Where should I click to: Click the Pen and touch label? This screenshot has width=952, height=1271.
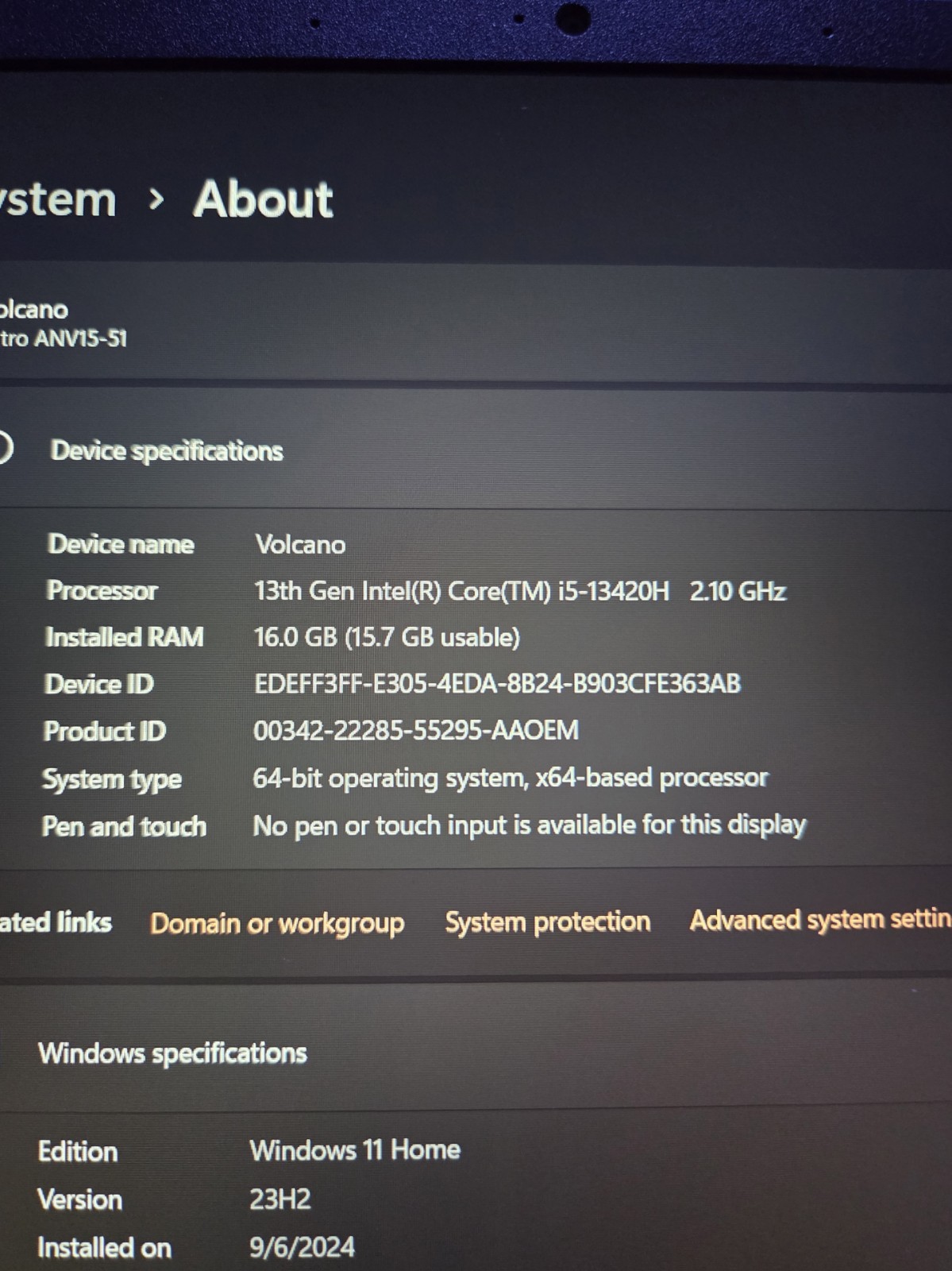click(x=124, y=826)
